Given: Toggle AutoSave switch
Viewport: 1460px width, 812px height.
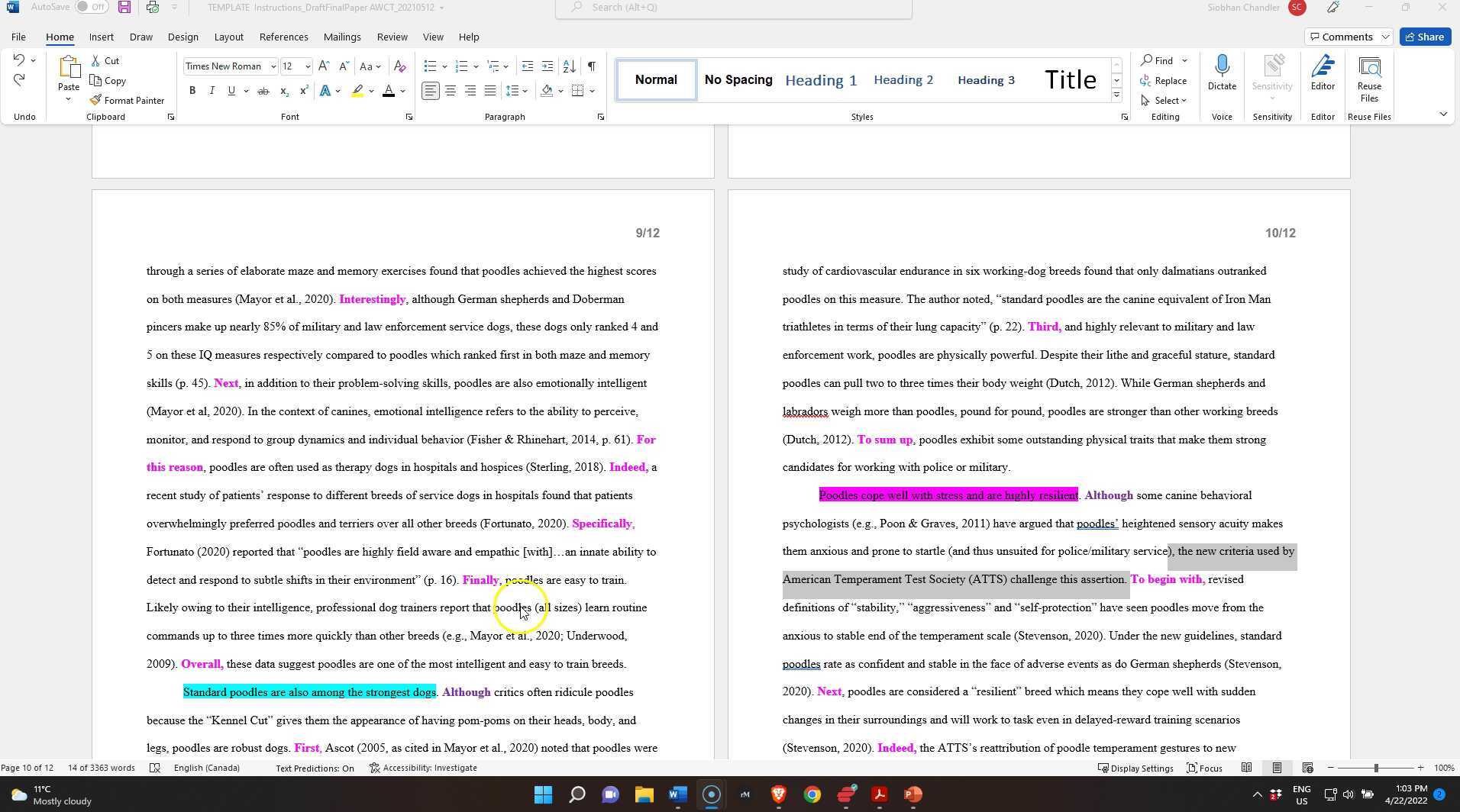Looking at the screenshot, I should pyautogui.click(x=92, y=7).
